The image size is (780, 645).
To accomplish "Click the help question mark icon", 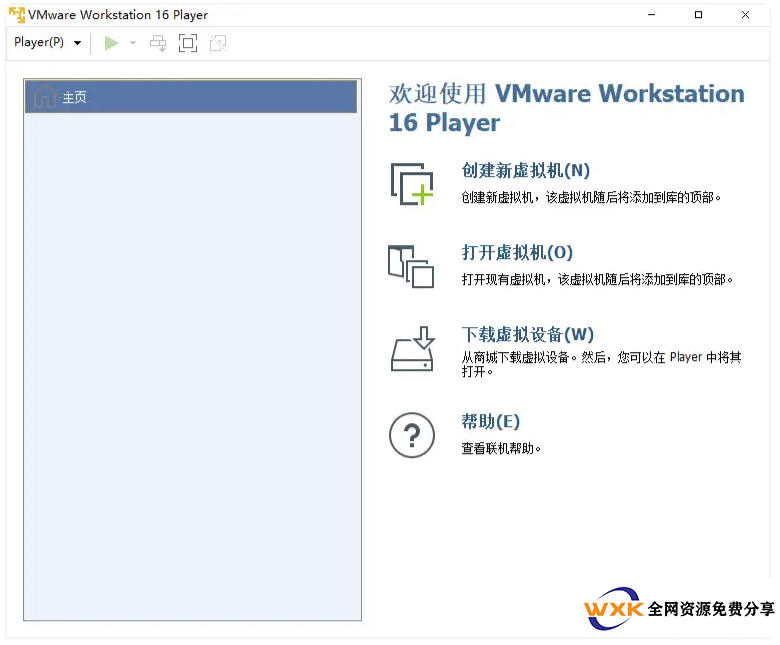I will pyautogui.click(x=412, y=435).
